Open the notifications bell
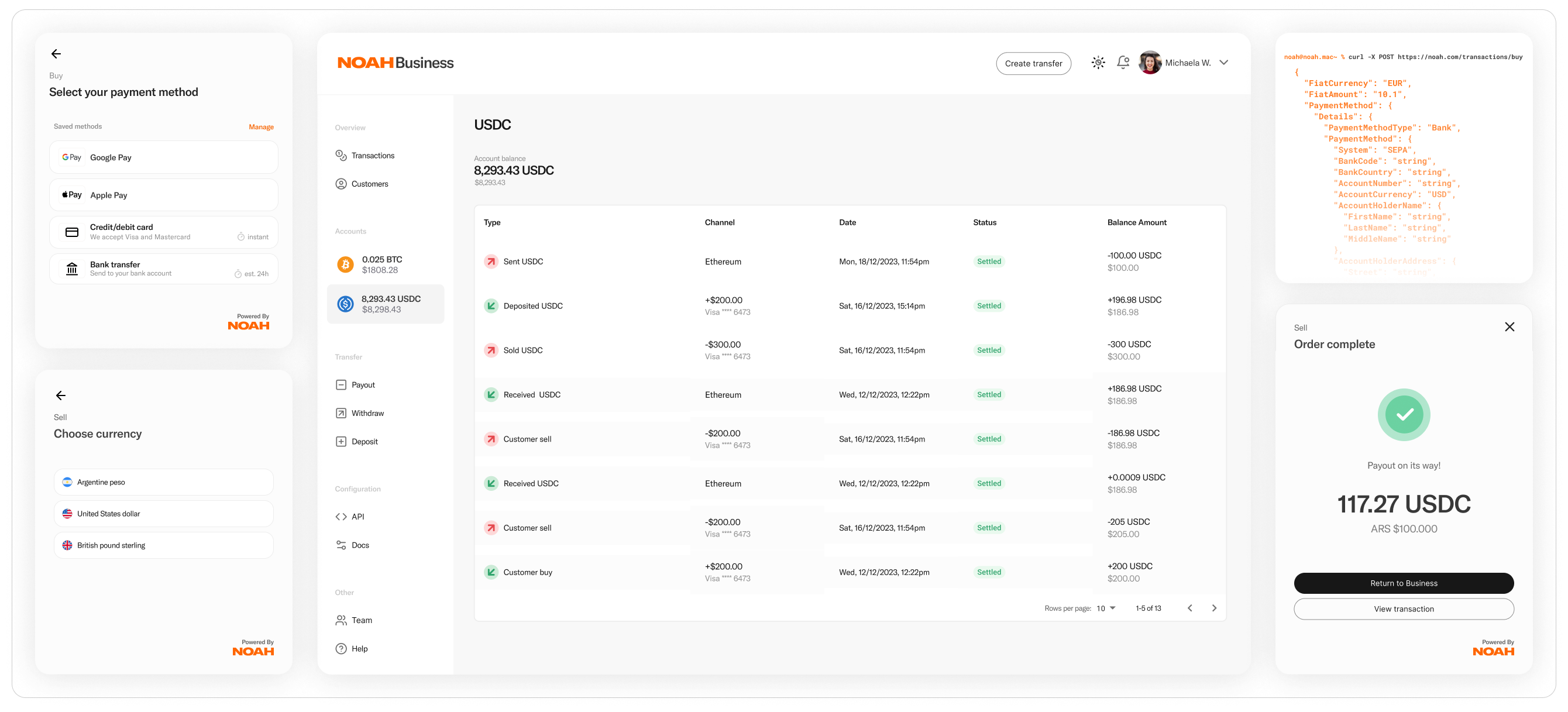 (x=1123, y=63)
